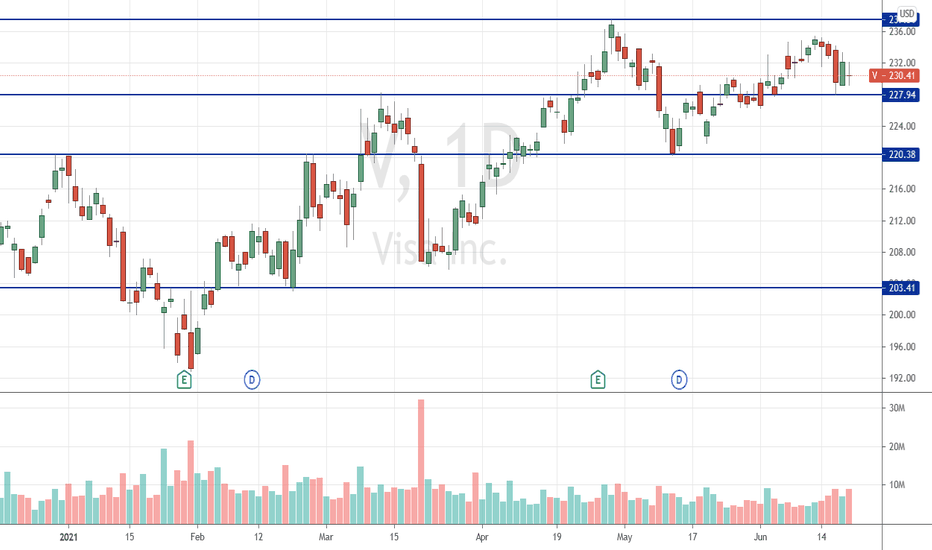Click the 2021 label on time axis
This screenshot has width=932, height=550.
pos(69,537)
